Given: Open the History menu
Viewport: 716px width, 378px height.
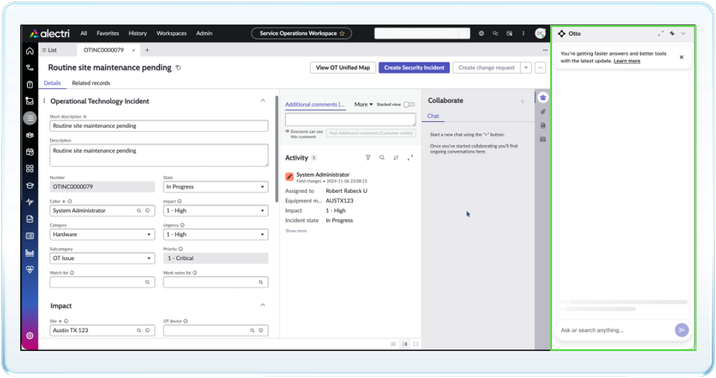Looking at the screenshot, I should pos(137,33).
